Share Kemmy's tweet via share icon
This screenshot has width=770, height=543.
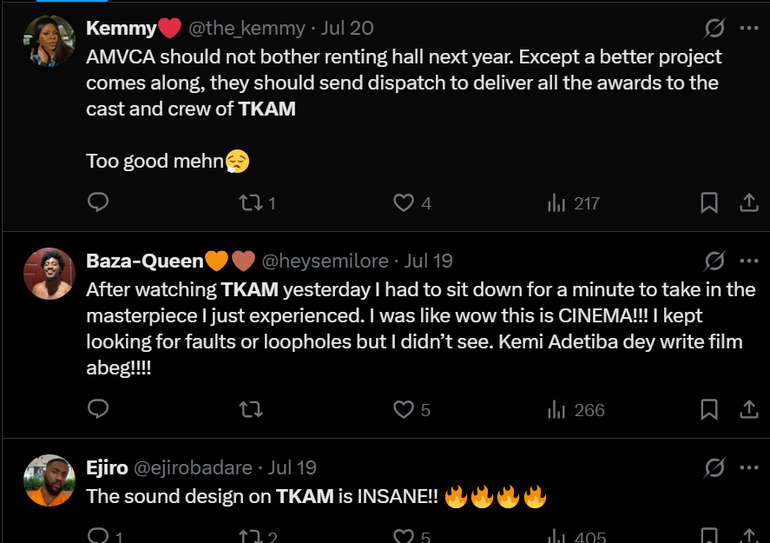tap(748, 203)
